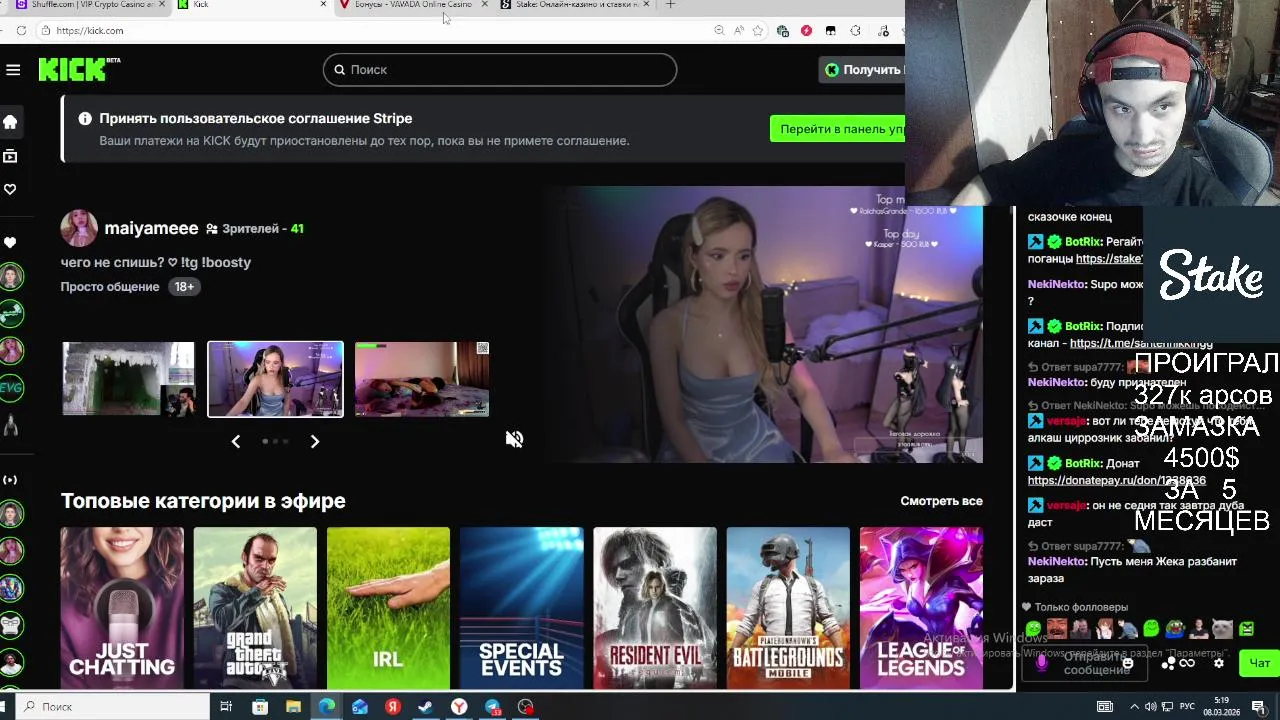Screen dimensions: 1280x720
Task: Click the Получить button in header
Action: pyautogui.click(x=862, y=69)
